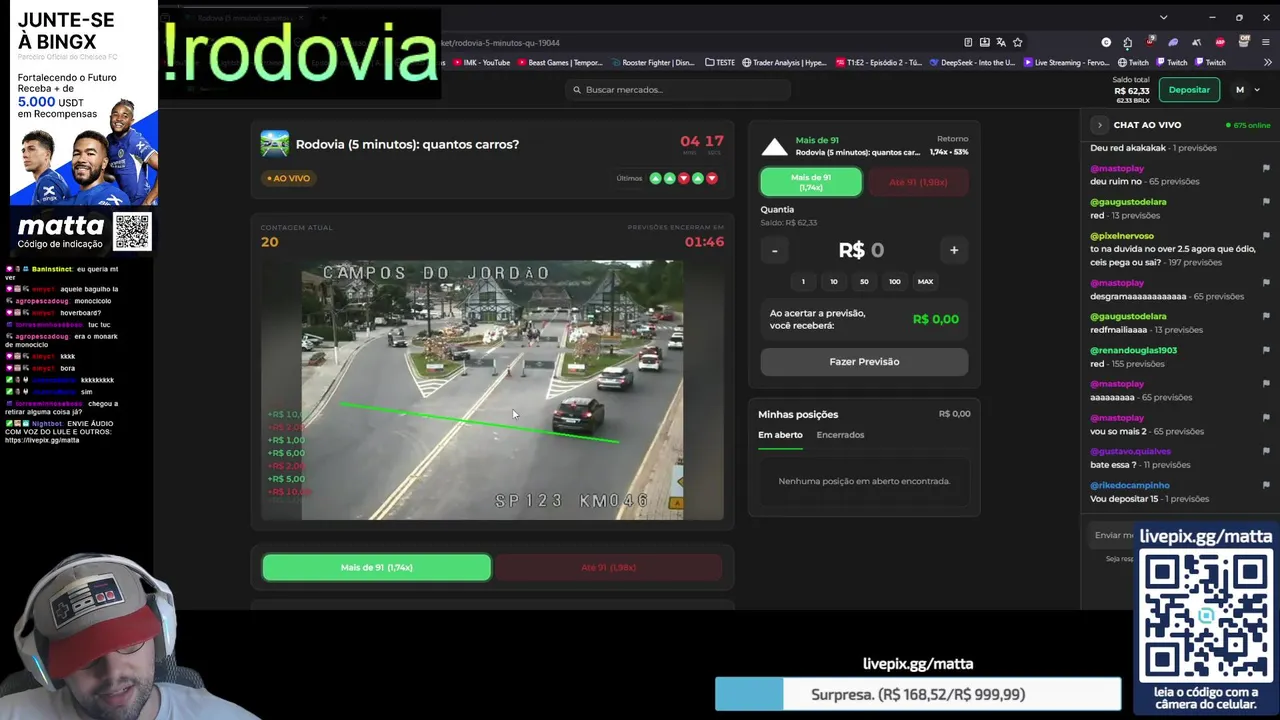Flag the @rikedocampinho chat message
The height and width of the screenshot is (720, 1280).
pyautogui.click(x=1266, y=485)
